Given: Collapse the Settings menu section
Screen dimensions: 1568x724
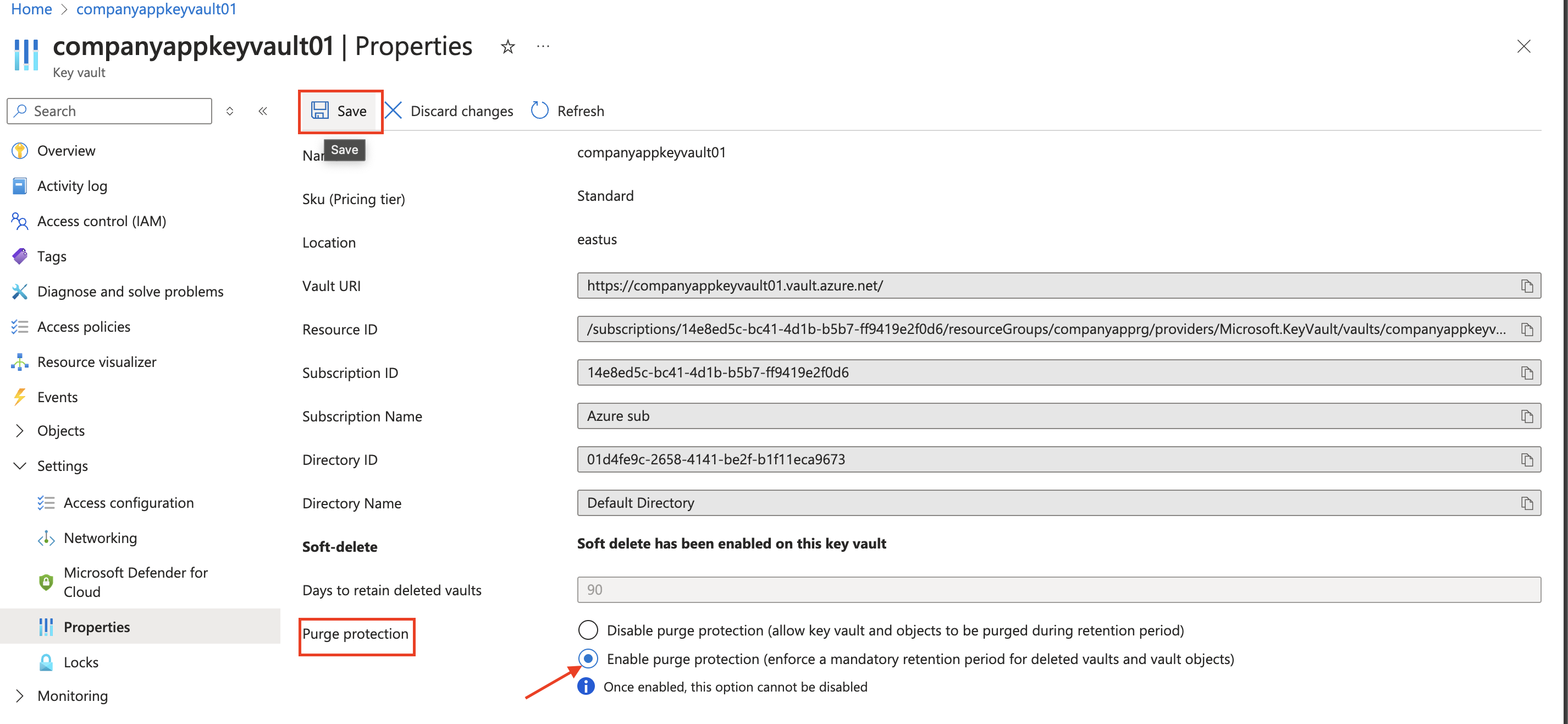Looking at the screenshot, I should 19,466.
